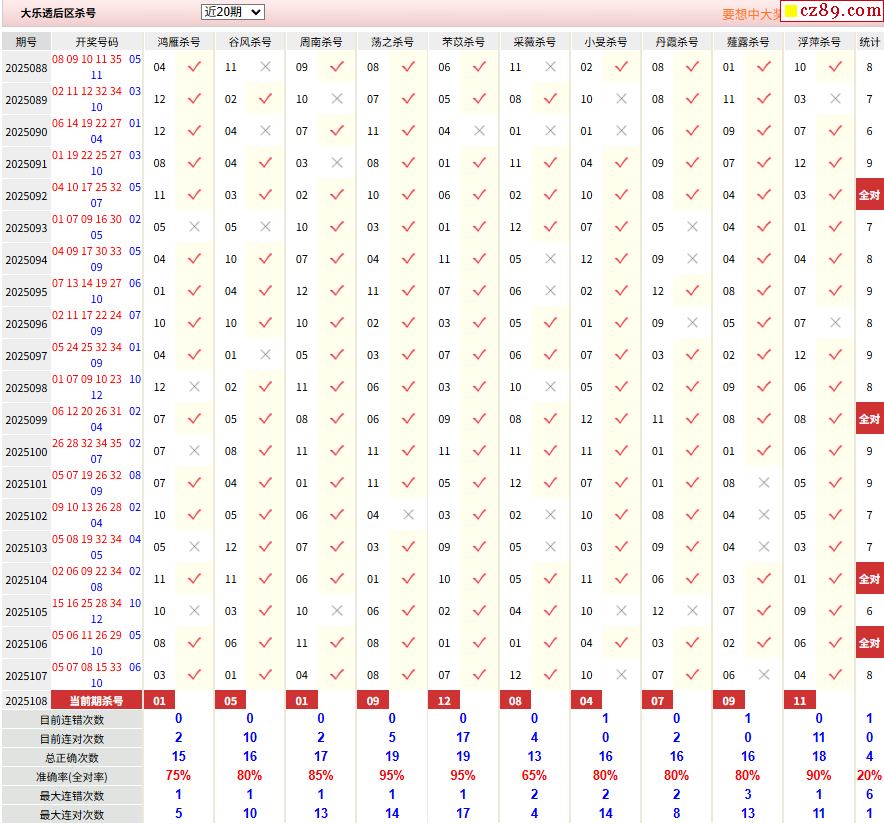Click the 鸿雁杀号 cross mark in row 2025098
The image size is (884, 824).
click(x=195, y=387)
